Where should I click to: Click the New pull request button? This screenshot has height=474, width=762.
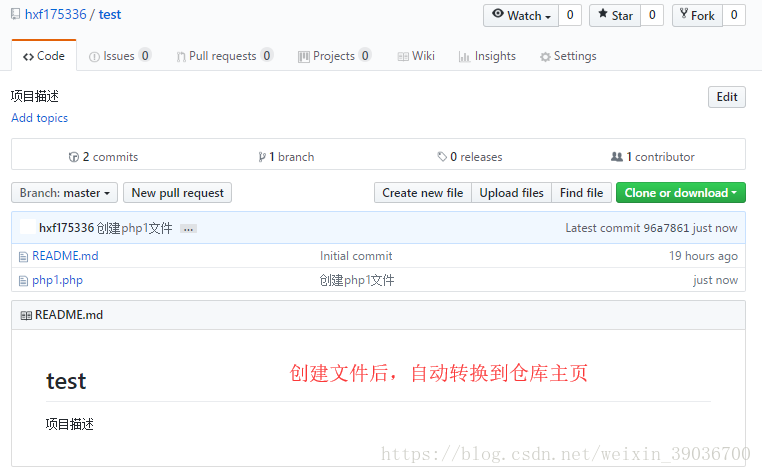coord(177,193)
